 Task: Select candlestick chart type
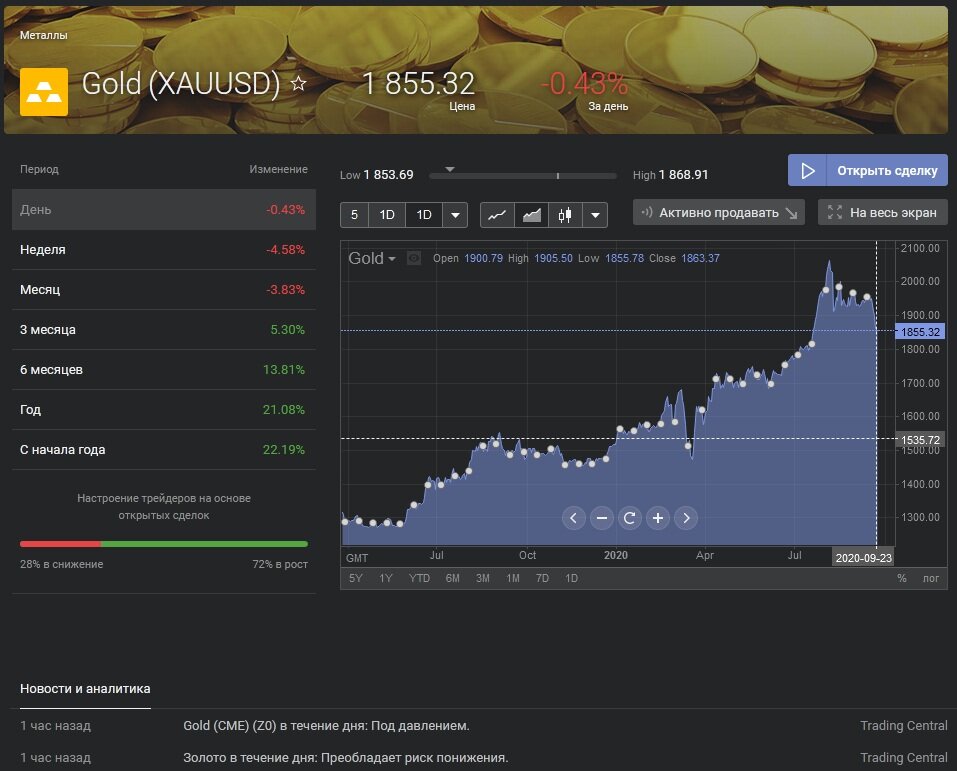click(565, 215)
